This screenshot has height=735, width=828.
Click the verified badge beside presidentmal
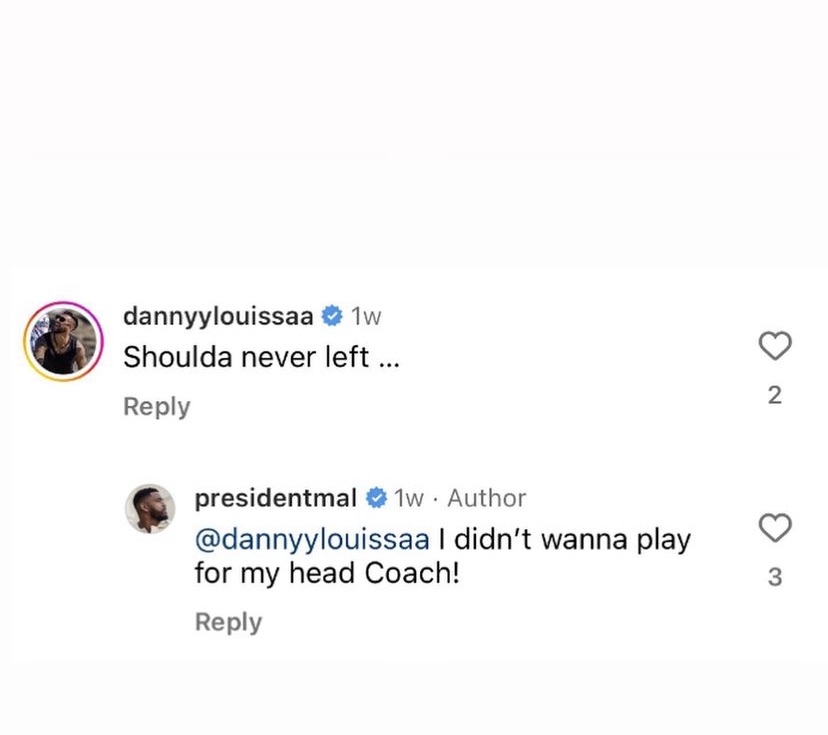pos(377,498)
